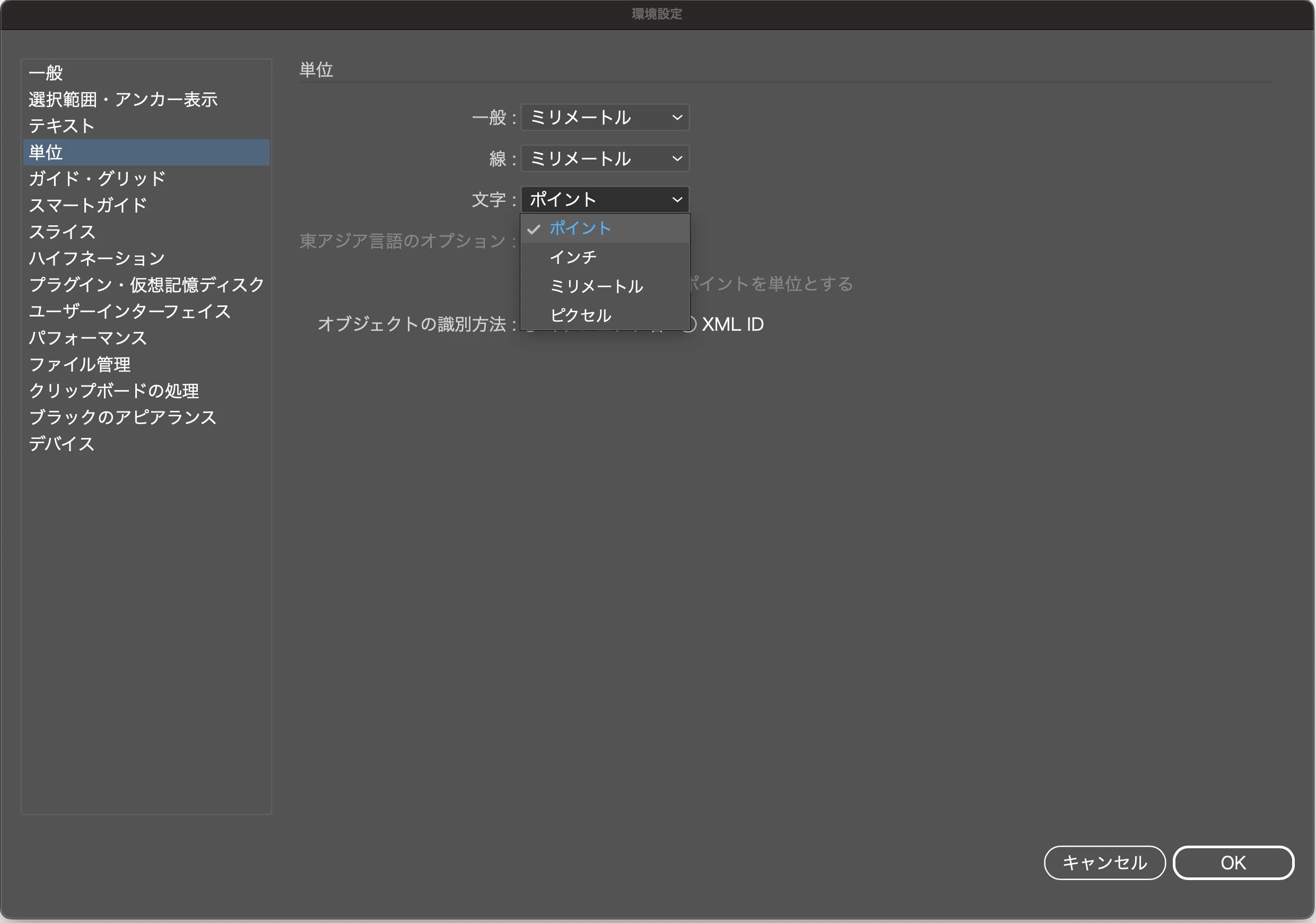This screenshot has width=1316, height=923.
Task: Go to パフォーマンス preferences
Action: tap(88, 338)
